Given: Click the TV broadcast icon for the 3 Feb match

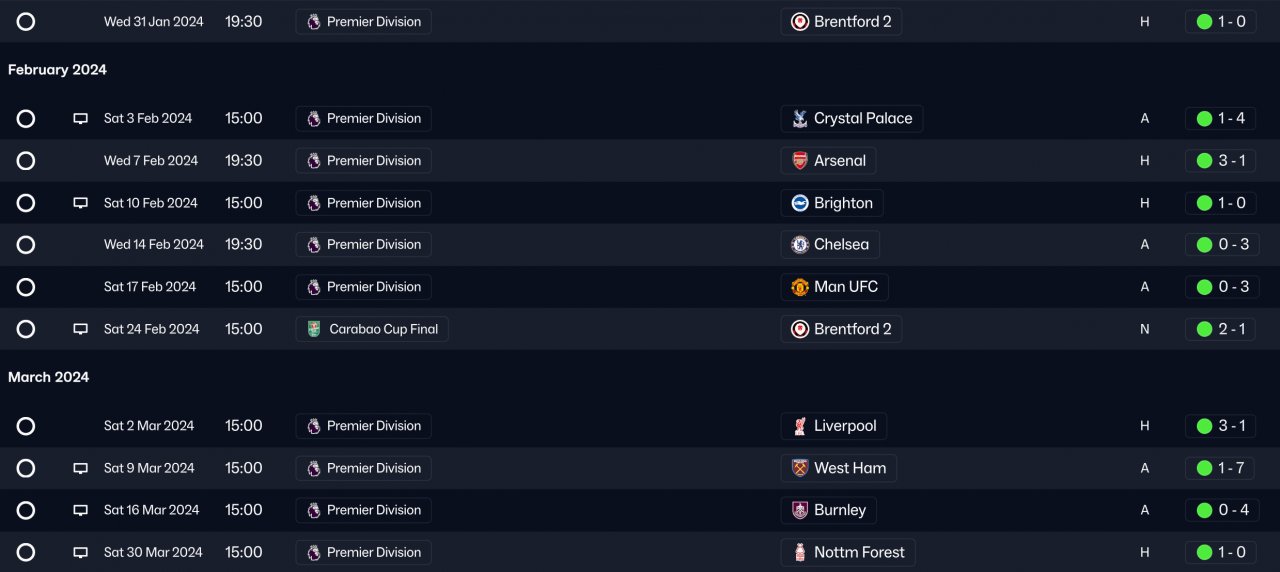Looking at the screenshot, I should coord(81,119).
